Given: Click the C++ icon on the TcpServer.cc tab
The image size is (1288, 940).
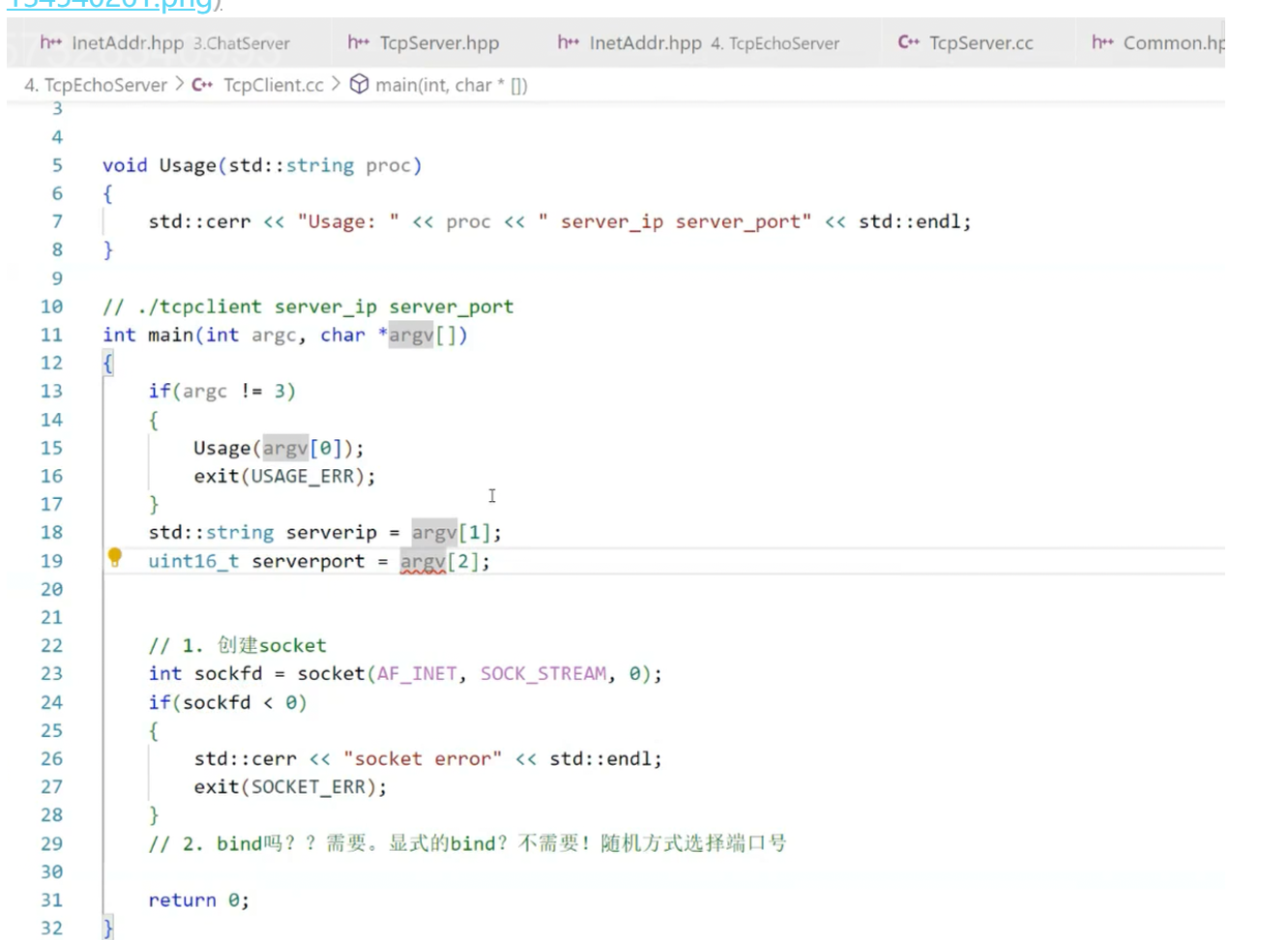Looking at the screenshot, I should point(908,43).
